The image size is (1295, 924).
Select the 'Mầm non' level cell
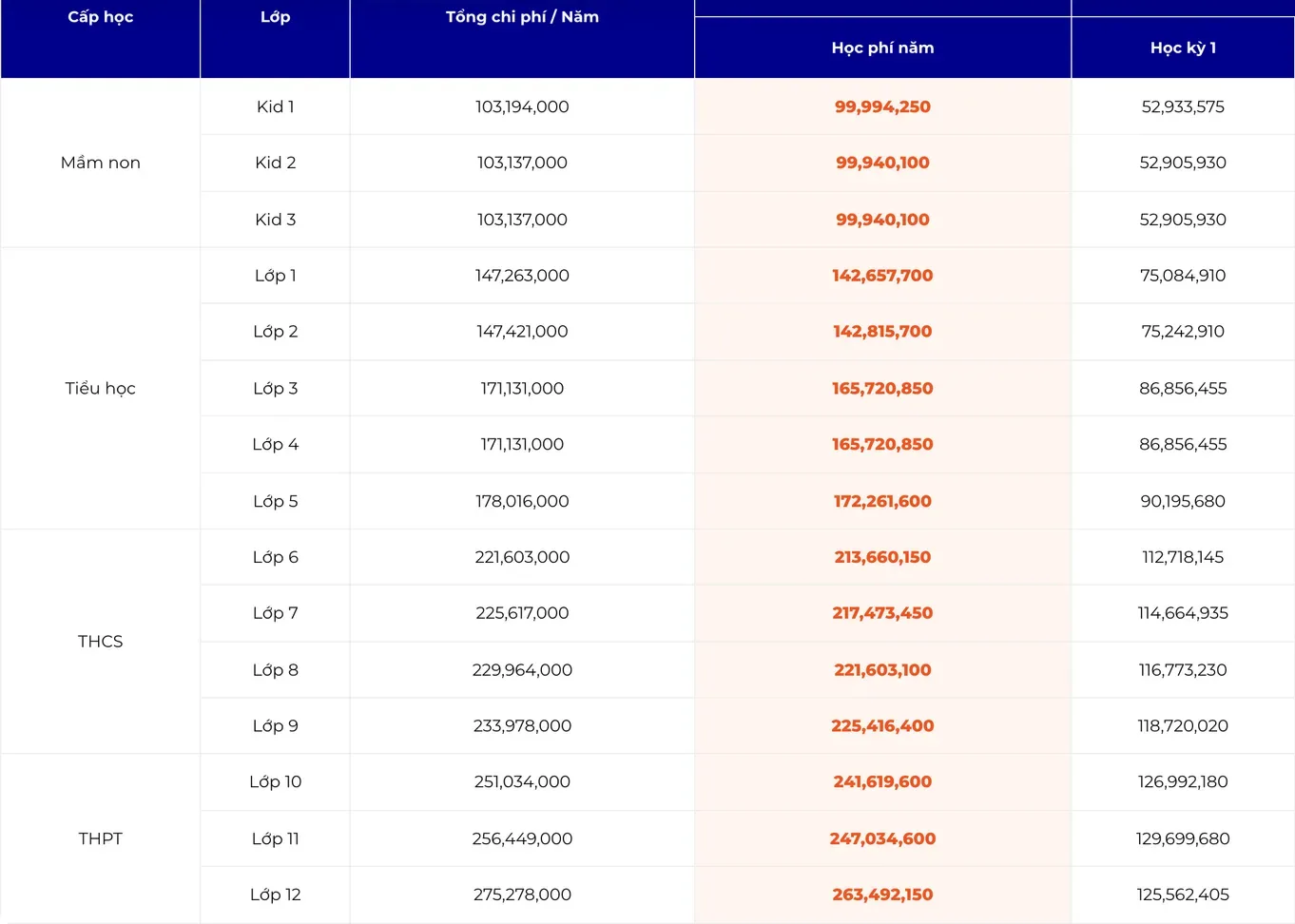(100, 163)
